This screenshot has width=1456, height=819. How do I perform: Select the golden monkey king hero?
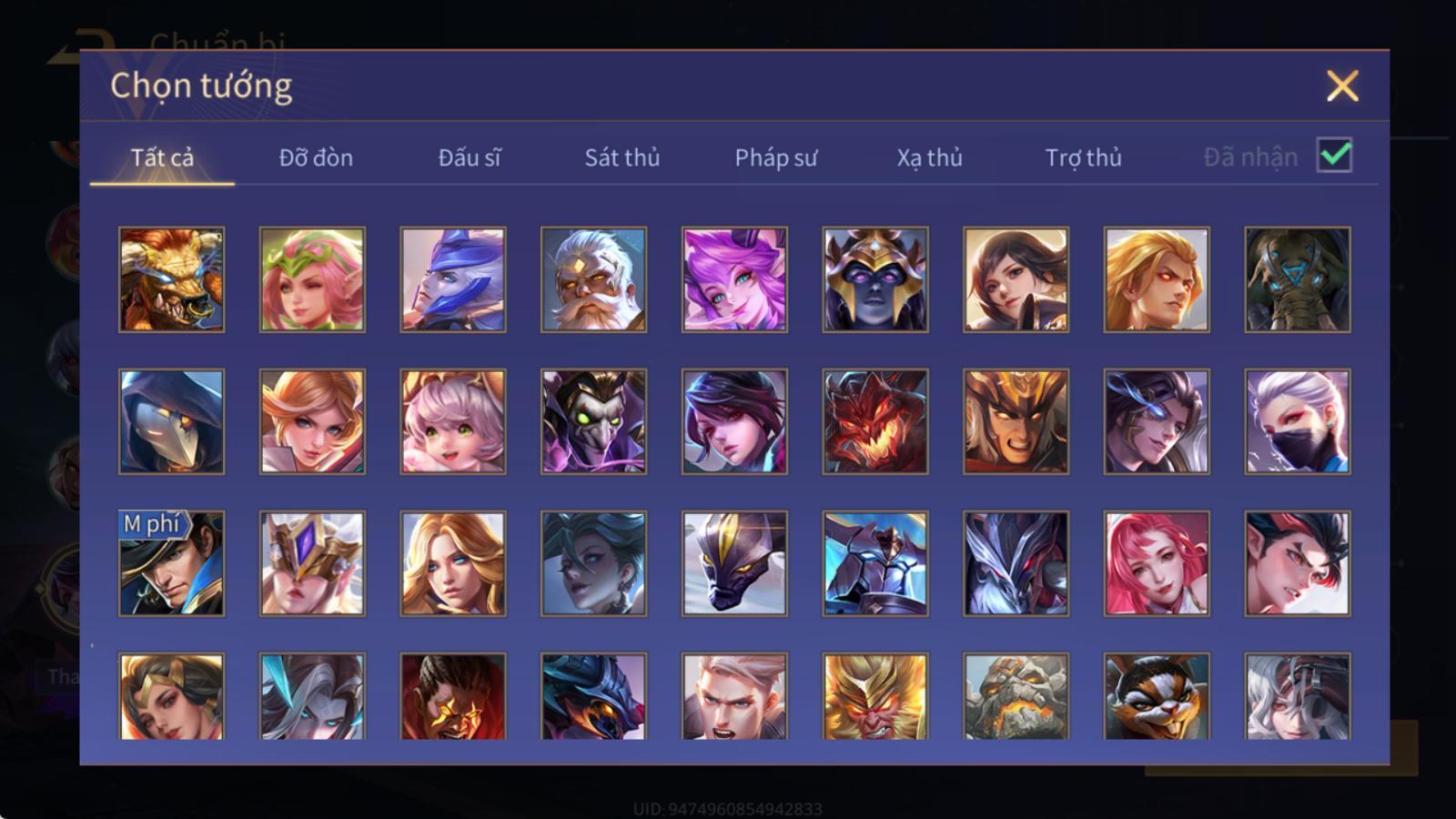coord(875,696)
